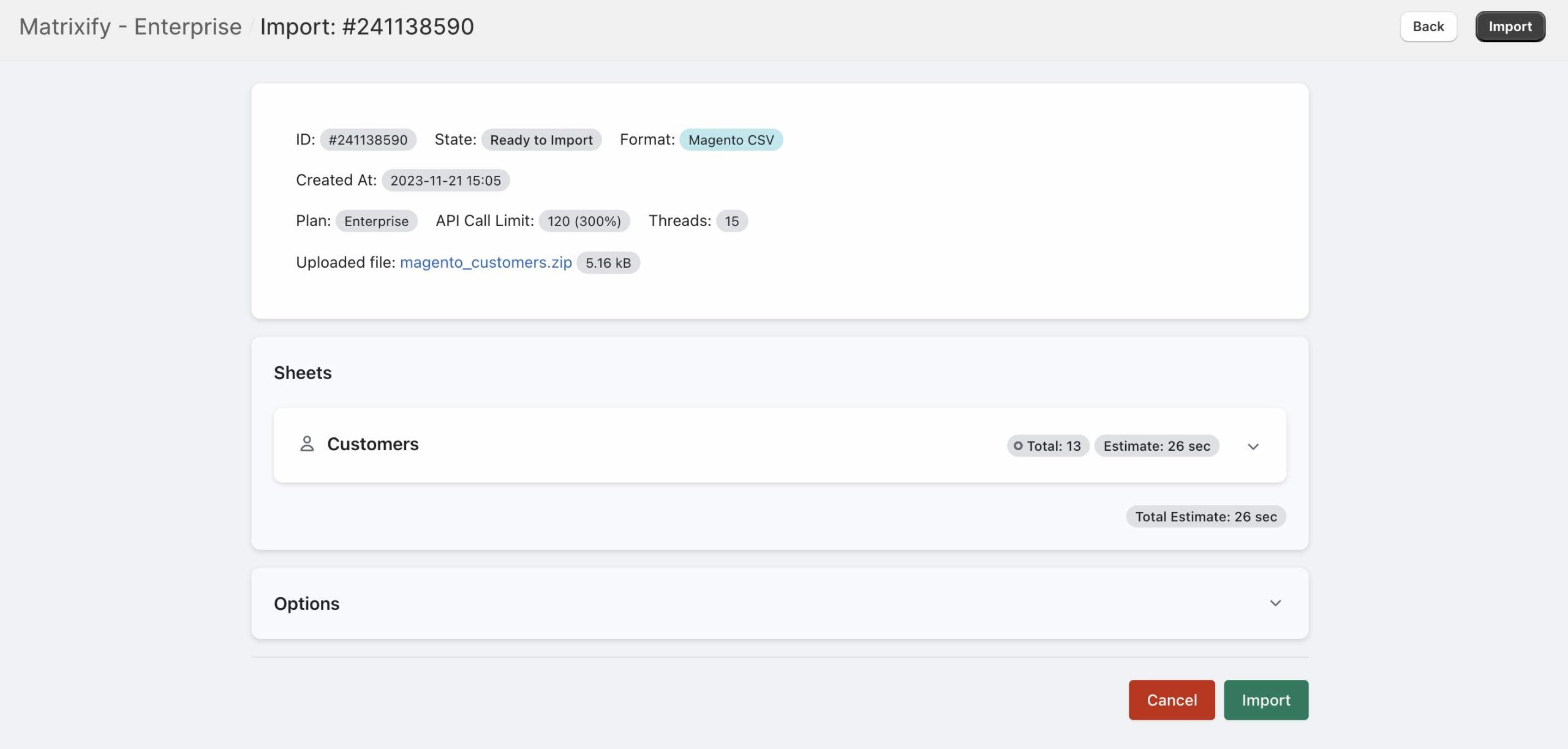The height and width of the screenshot is (749, 1568).
Task: Click the Total count circle icon
Action: [x=1018, y=446]
